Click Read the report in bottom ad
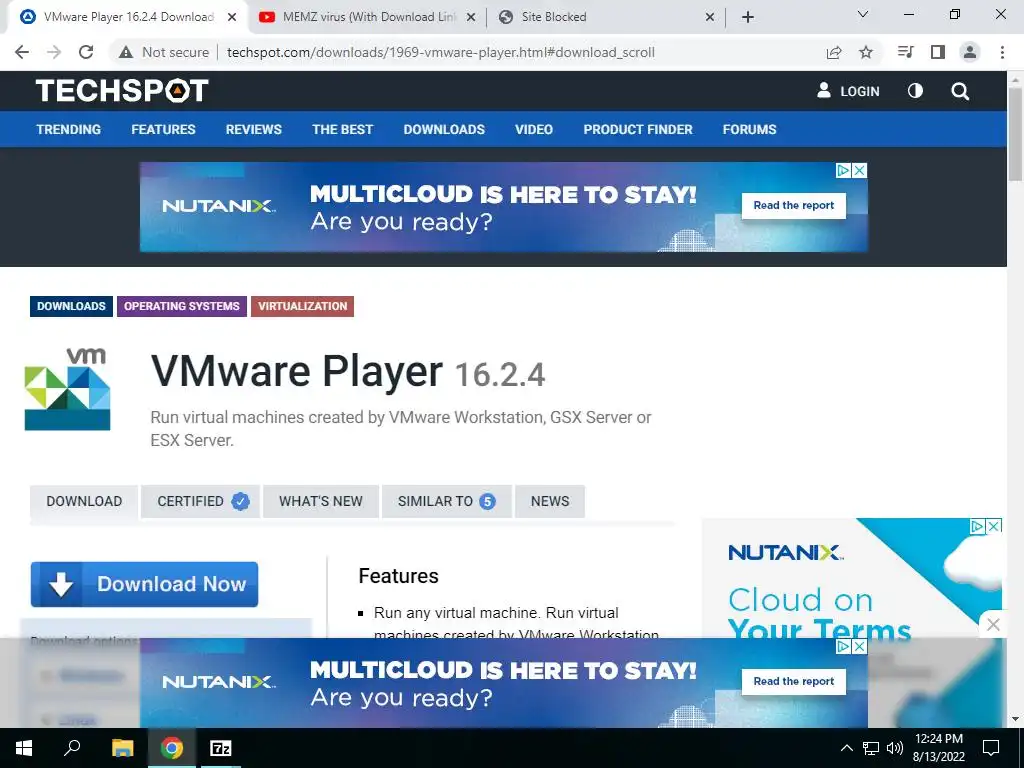Viewport: 1024px width, 768px height. point(793,681)
